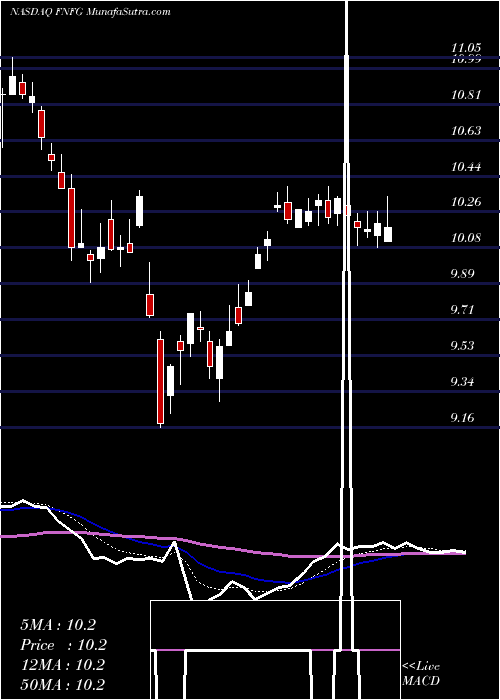Click the 12MA : 10.2 readout
This screenshot has height=700, width=500.
click(62, 665)
